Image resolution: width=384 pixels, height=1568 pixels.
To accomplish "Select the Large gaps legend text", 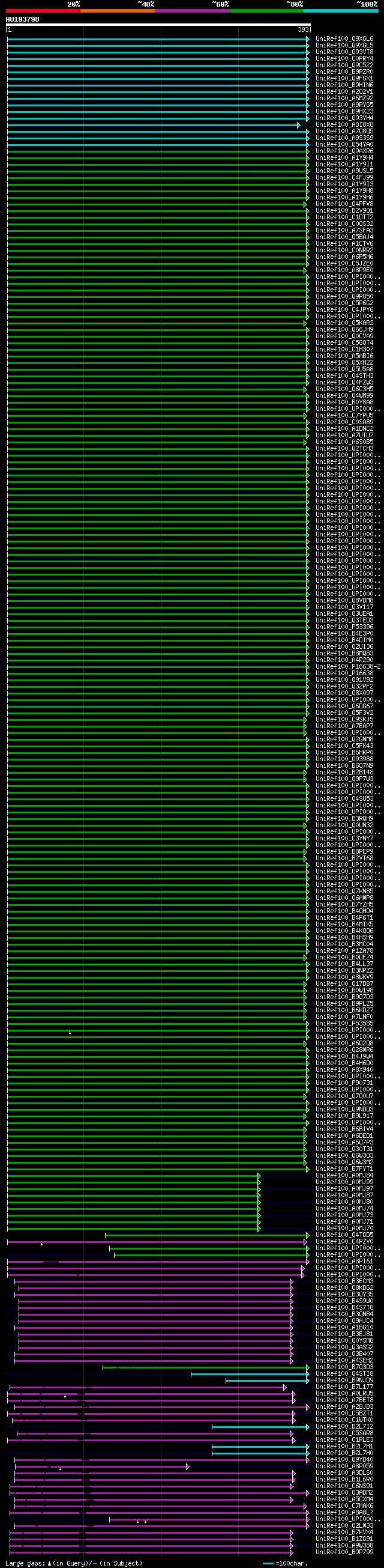I will click(x=25, y=1564).
